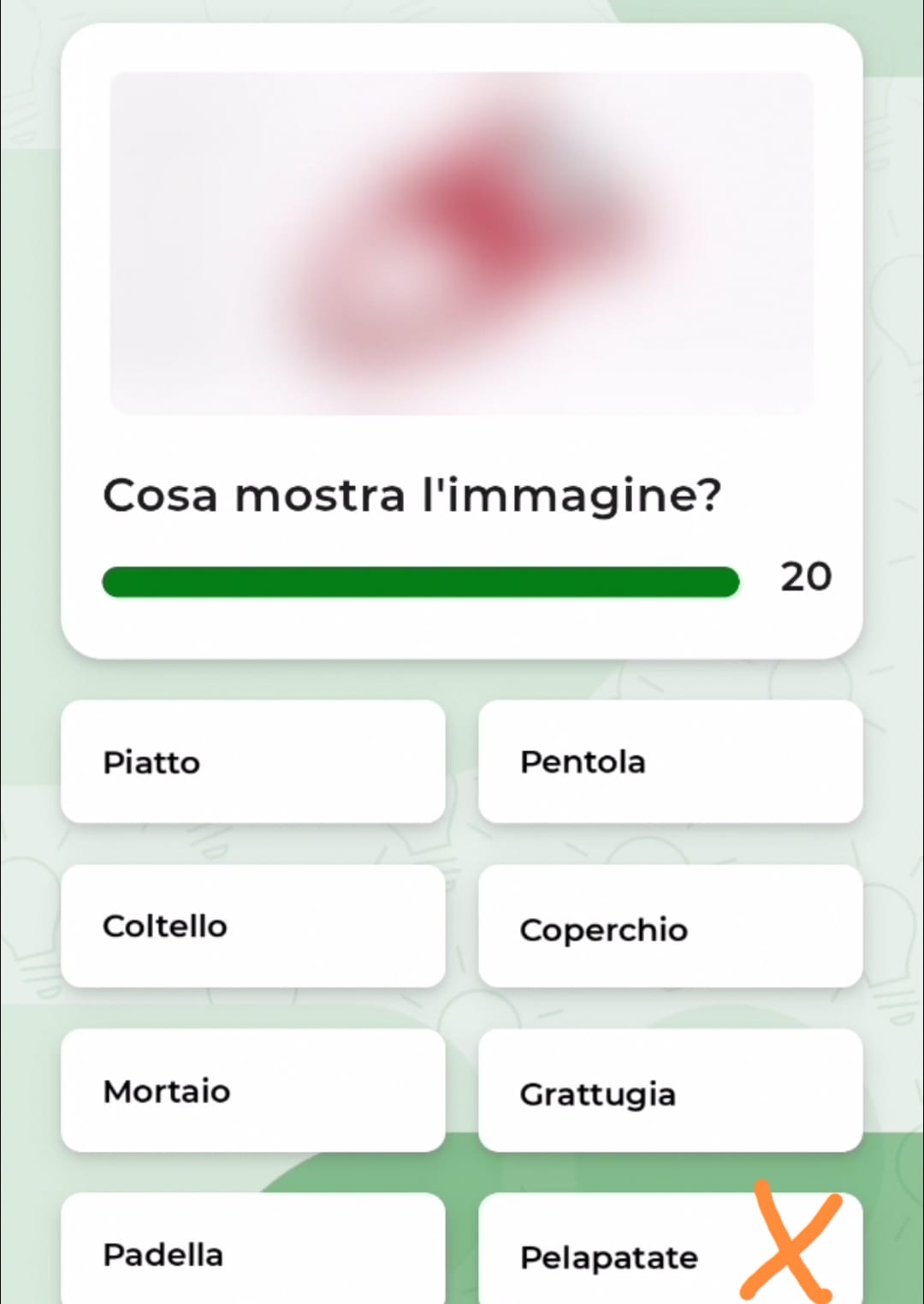Choose the Piatto answer

[253, 762]
